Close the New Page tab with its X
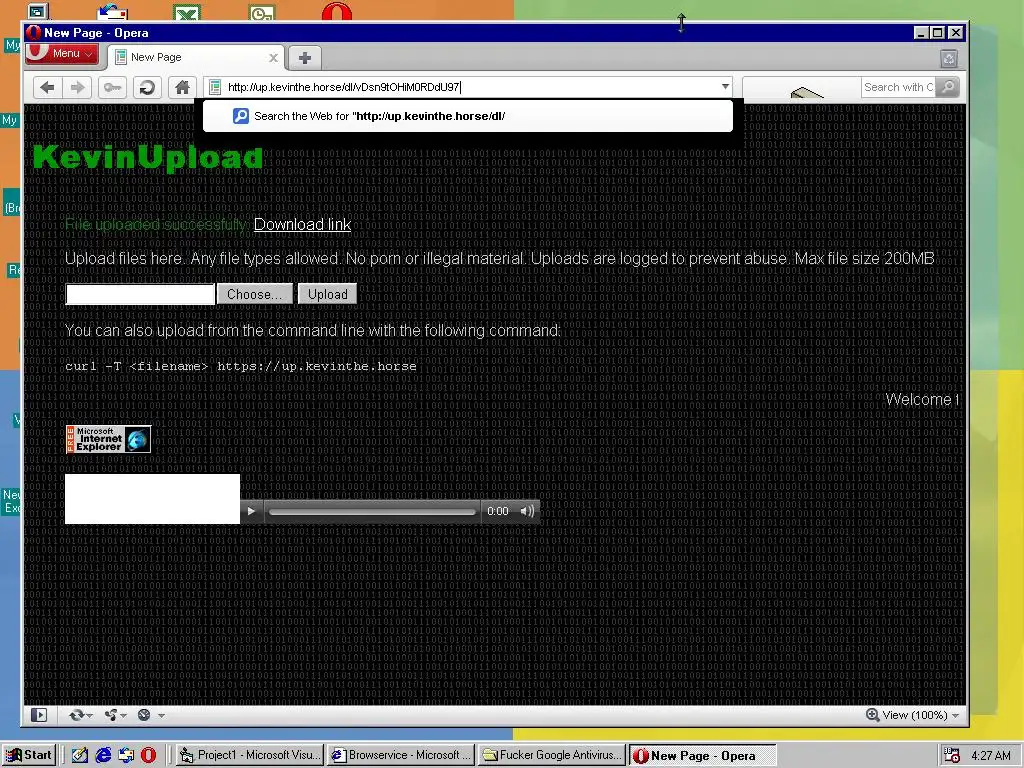The image size is (1024, 768). click(x=274, y=57)
